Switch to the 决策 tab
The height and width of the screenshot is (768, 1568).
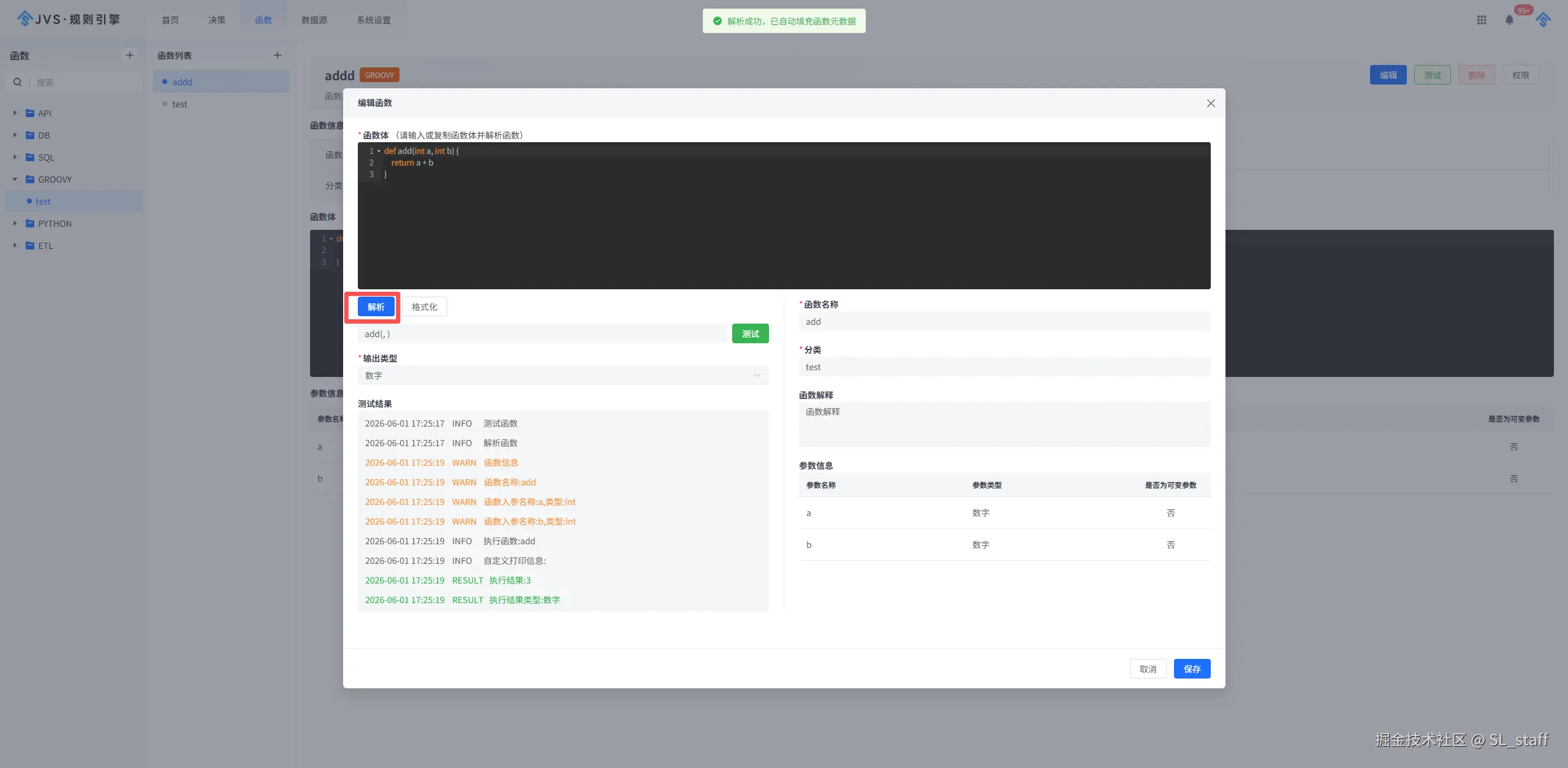(x=217, y=20)
